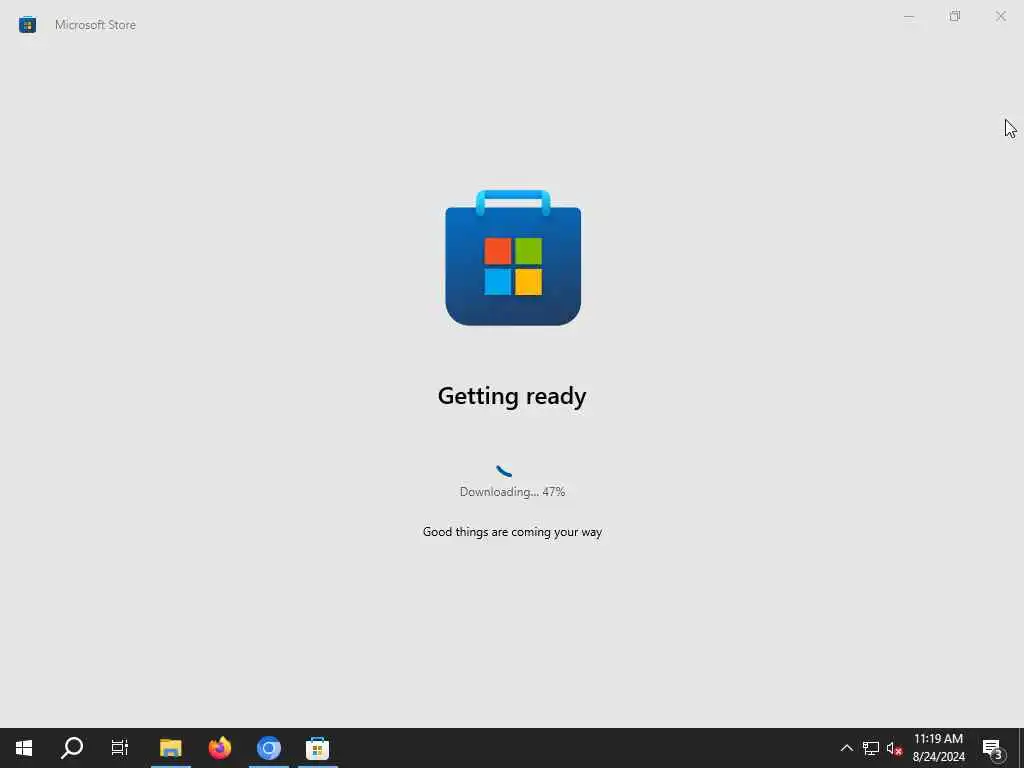The image size is (1024, 768).
Task: Minimize the Microsoft Store window
Action: tap(908, 16)
